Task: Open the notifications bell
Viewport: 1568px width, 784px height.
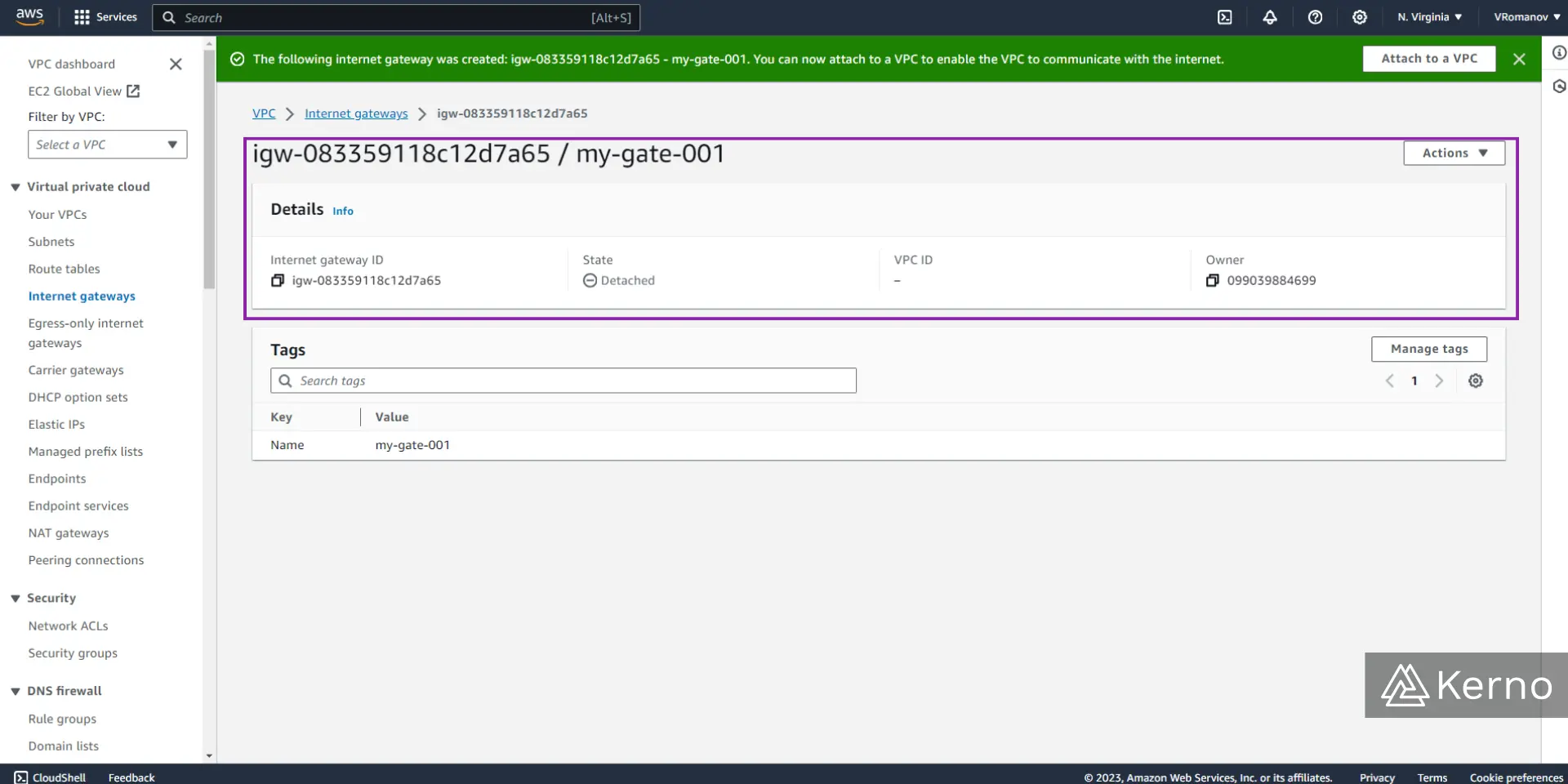Action: click(x=1270, y=17)
